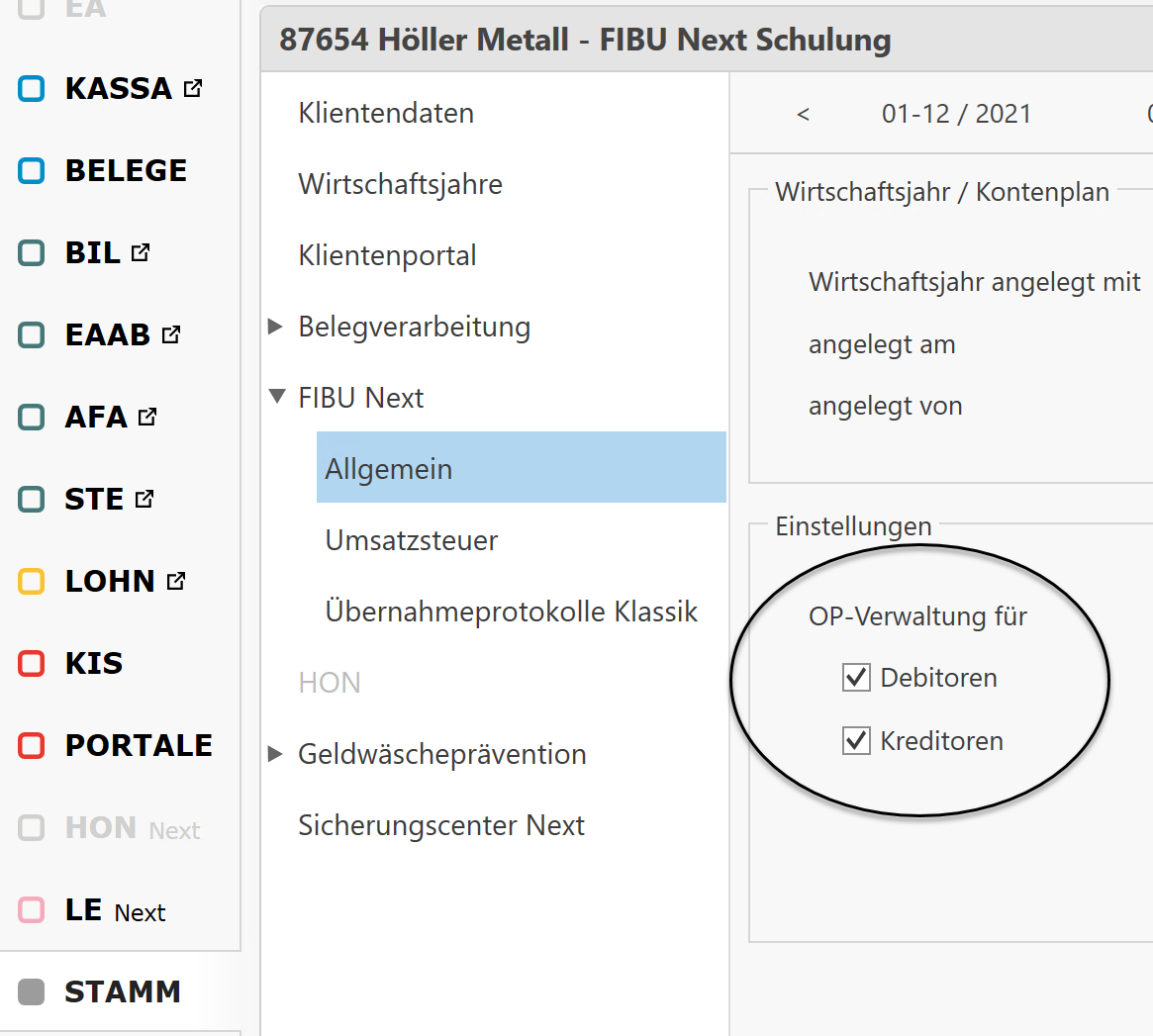Viewport: 1153px width, 1036px height.
Task: Click the blue BELEGE module square icon
Action: pyautogui.click(x=32, y=170)
